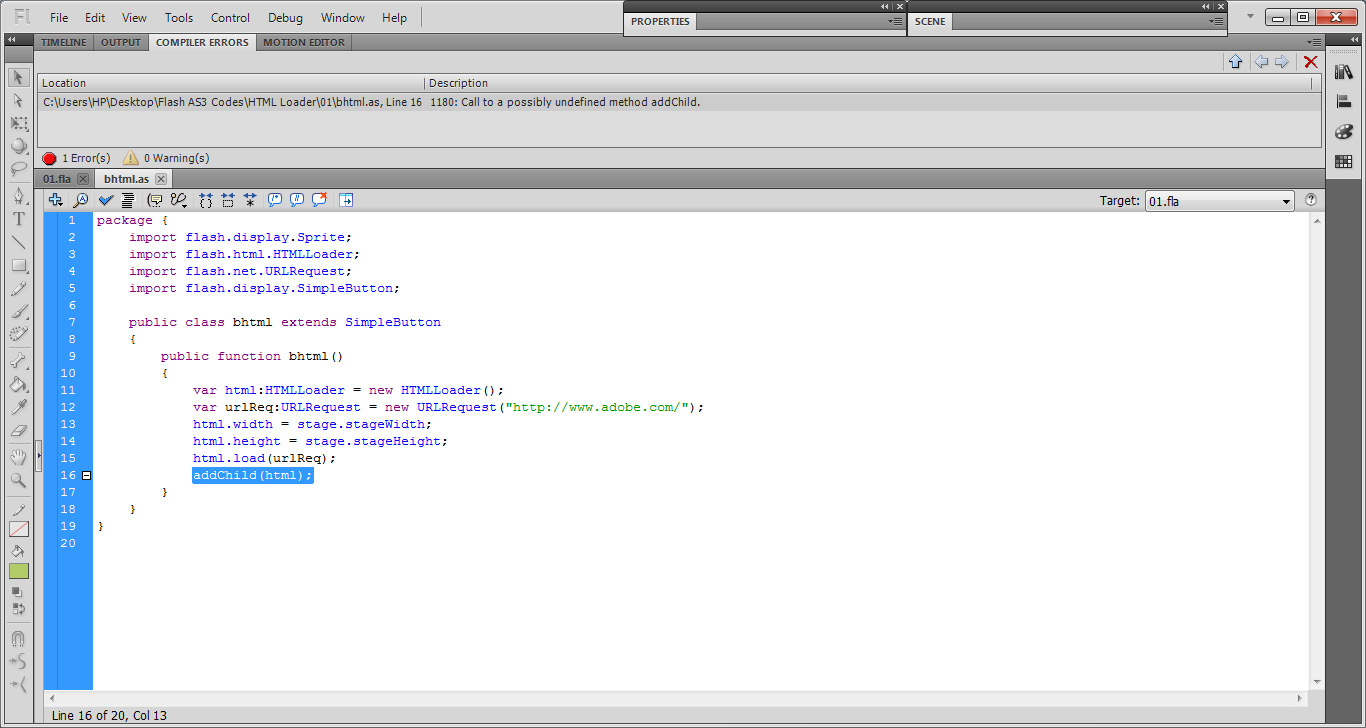The image size is (1366, 728).
Task: Clear compiler errors with red X
Action: [x=1310, y=62]
